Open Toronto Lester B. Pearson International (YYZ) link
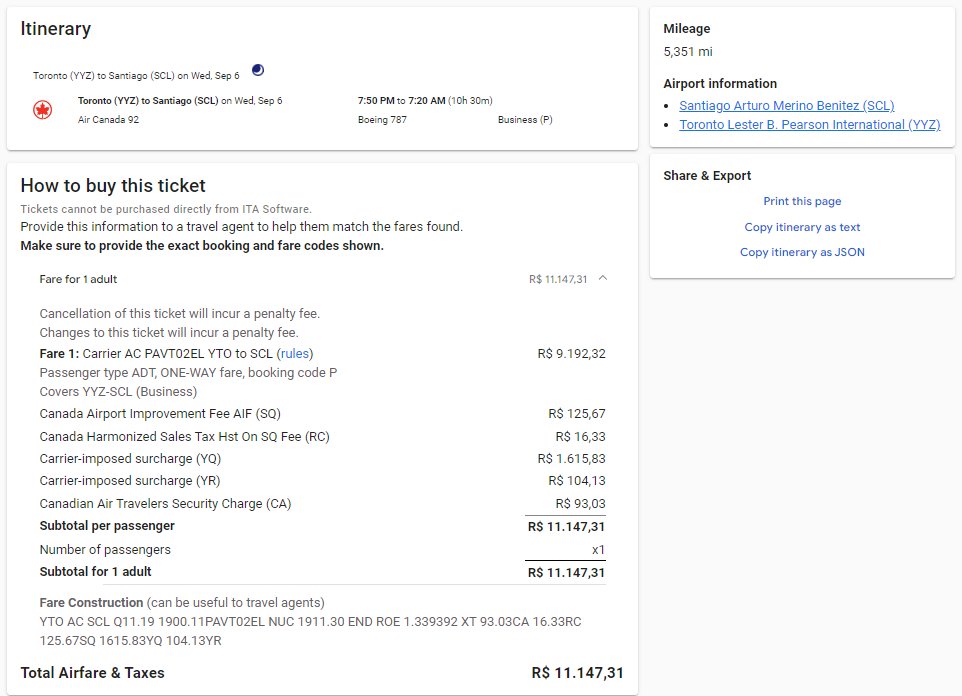The height and width of the screenshot is (696, 962). (x=810, y=125)
